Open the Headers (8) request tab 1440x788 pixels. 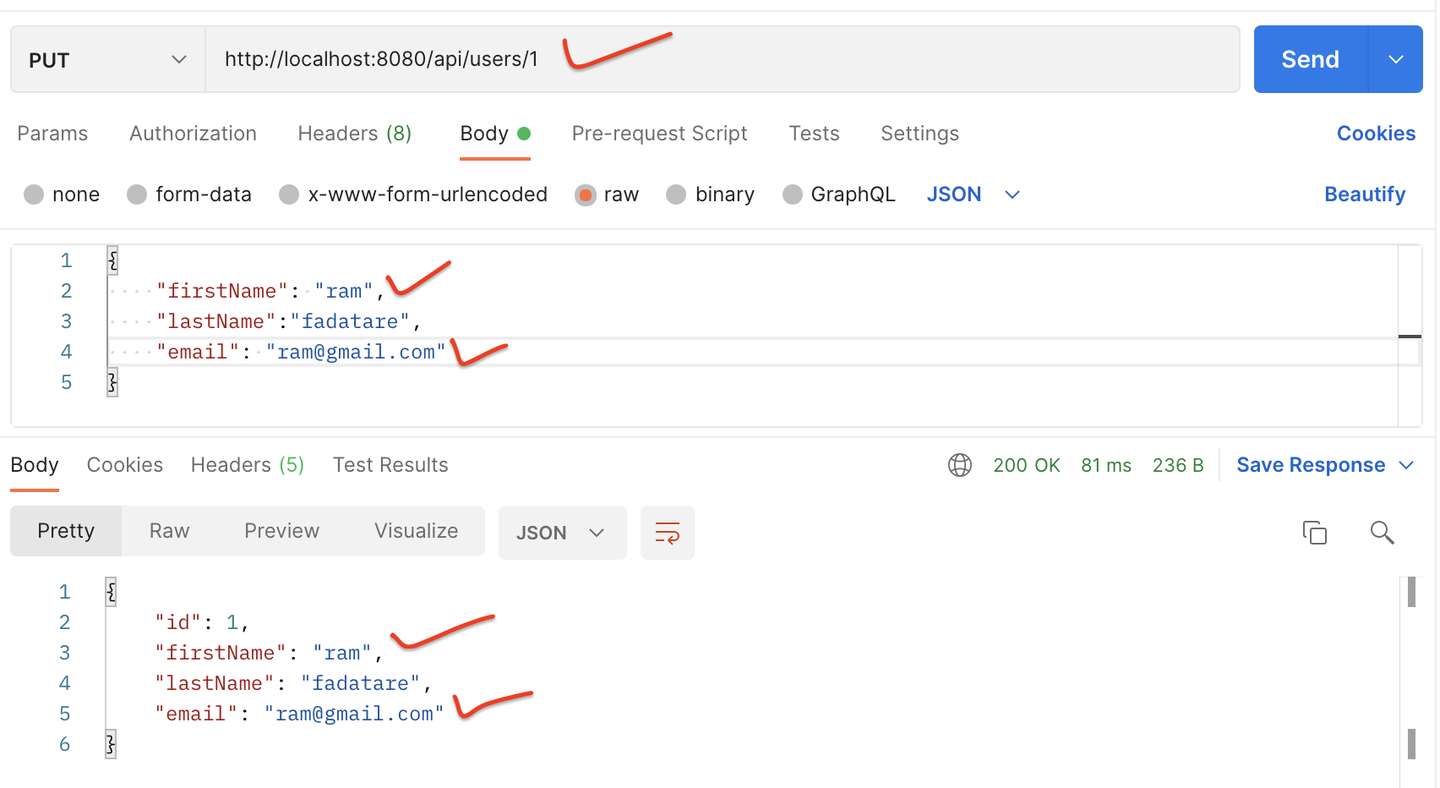tap(354, 133)
